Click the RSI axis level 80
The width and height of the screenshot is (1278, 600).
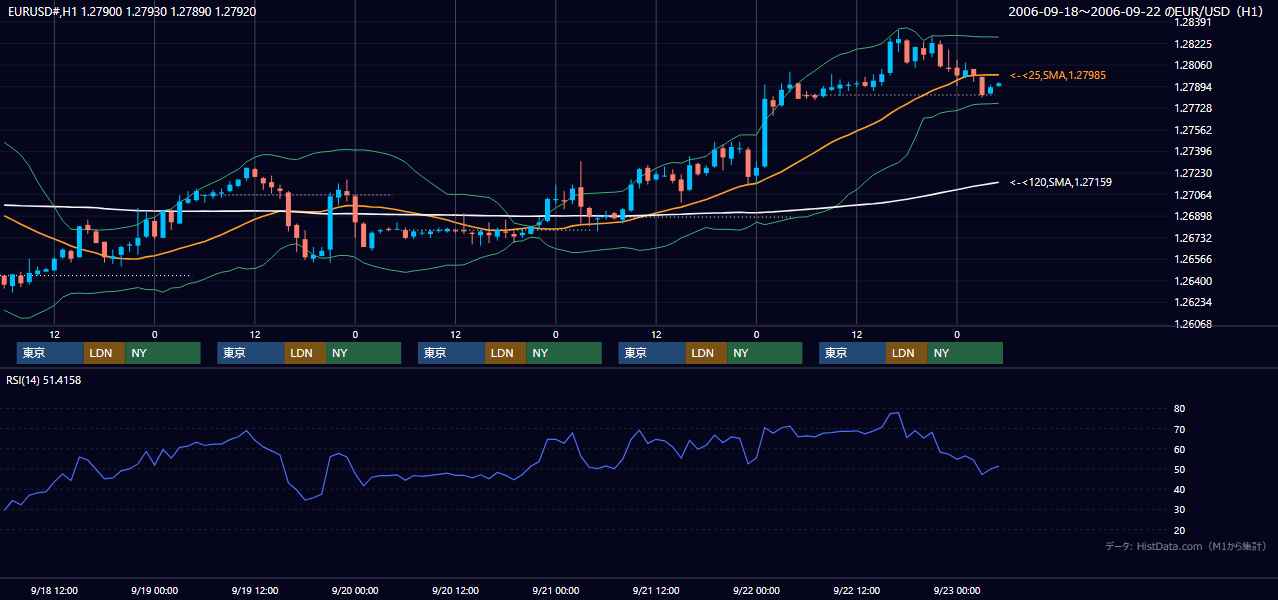tap(1180, 409)
